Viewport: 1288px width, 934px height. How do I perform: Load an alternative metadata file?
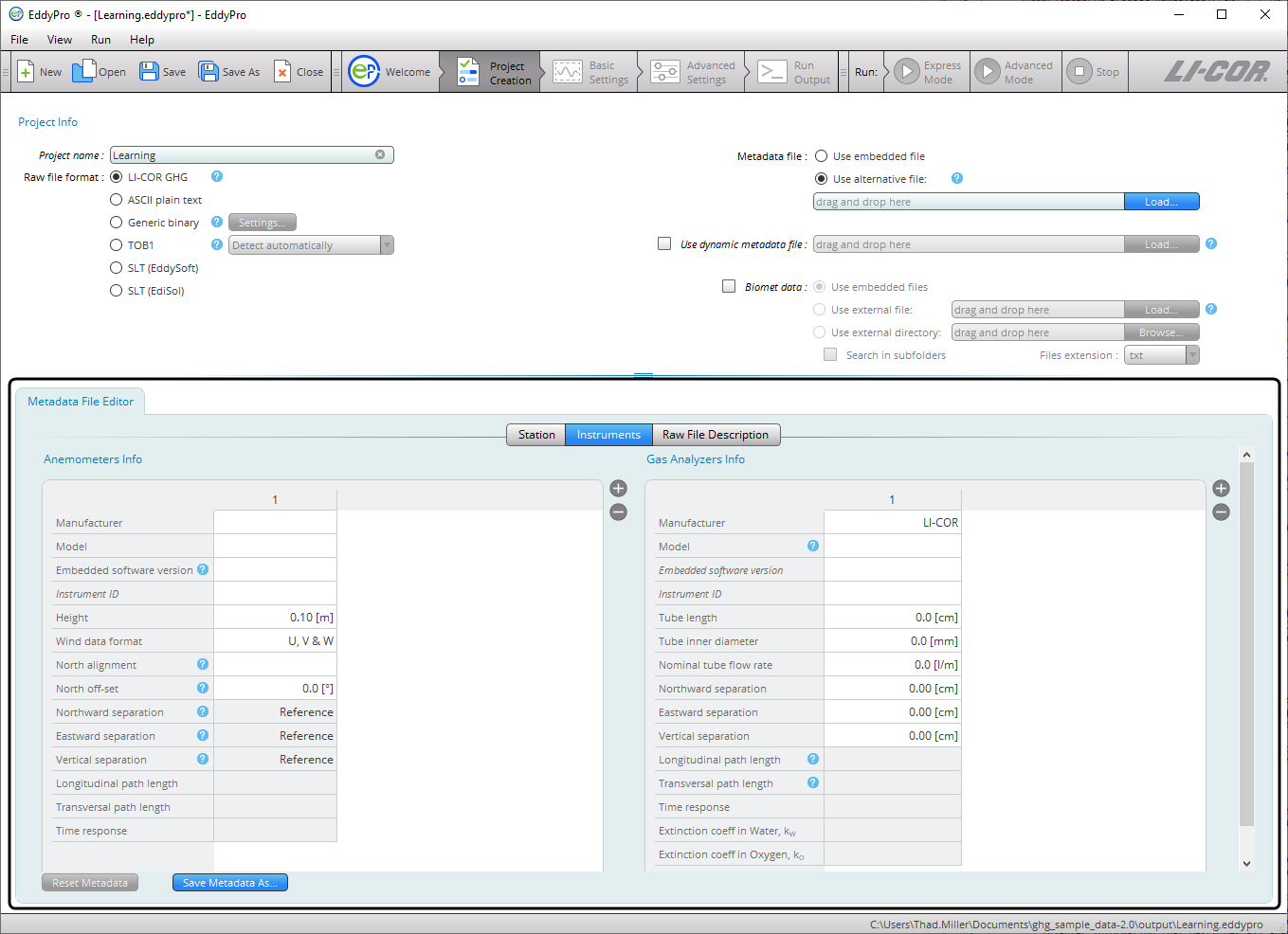(x=1162, y=202)
